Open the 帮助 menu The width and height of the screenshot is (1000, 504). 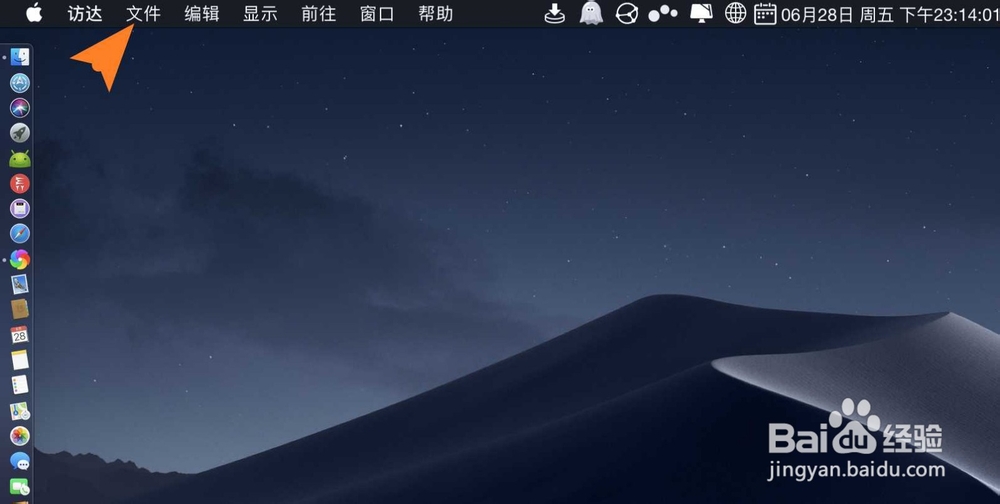436,13
